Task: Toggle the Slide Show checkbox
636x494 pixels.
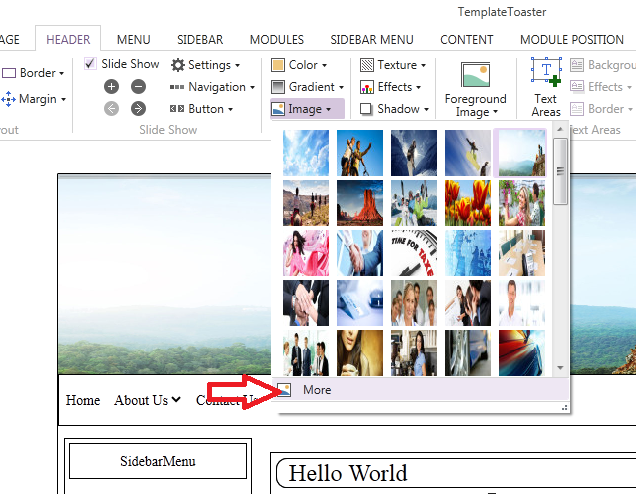Action: pyautogui.click(x=90, y=64)
